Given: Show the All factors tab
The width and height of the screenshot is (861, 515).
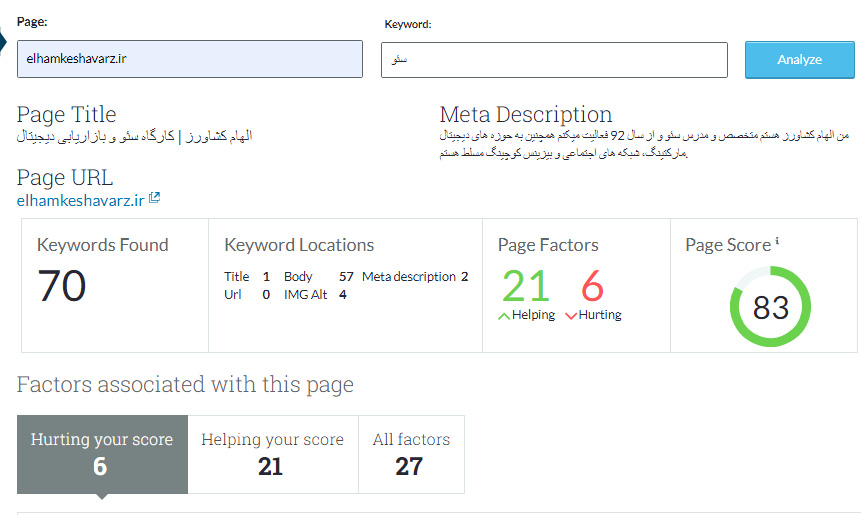Looking at the screenshot, I should coord(411,454).
